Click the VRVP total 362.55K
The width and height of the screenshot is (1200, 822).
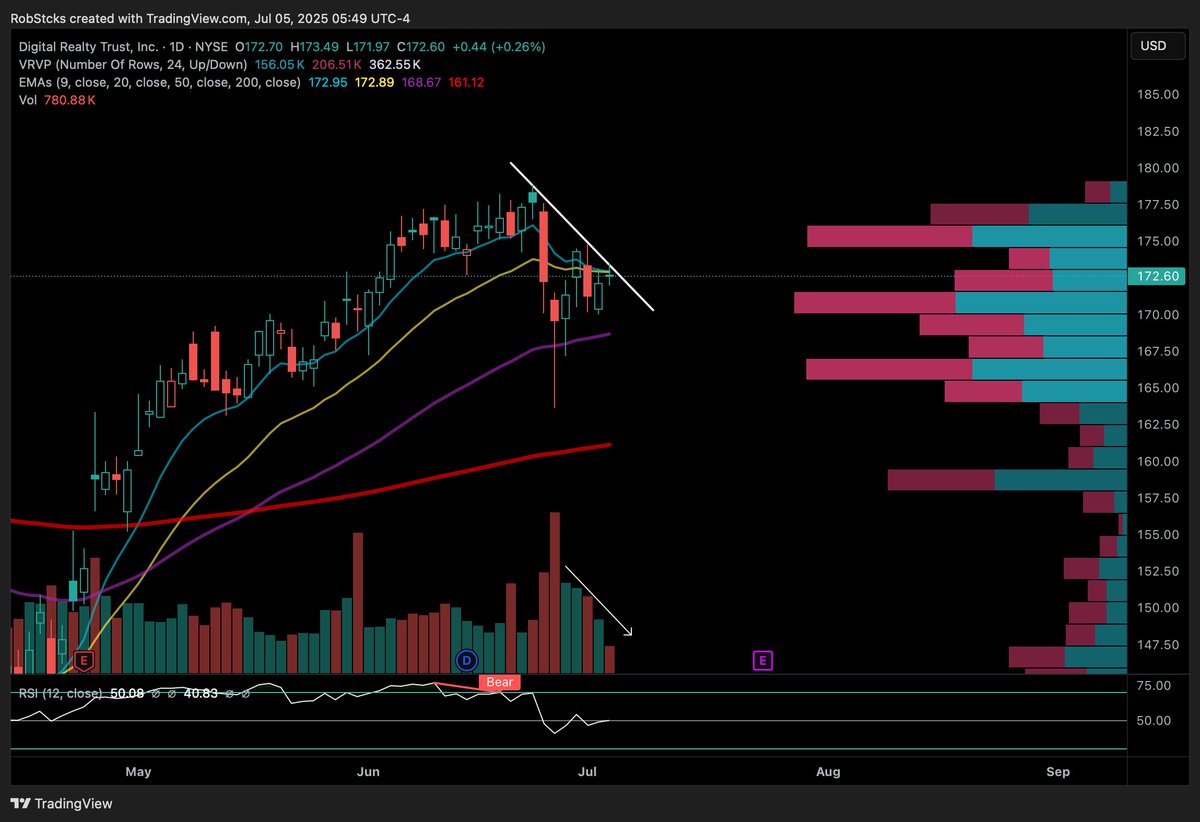[x=394, y=64]
